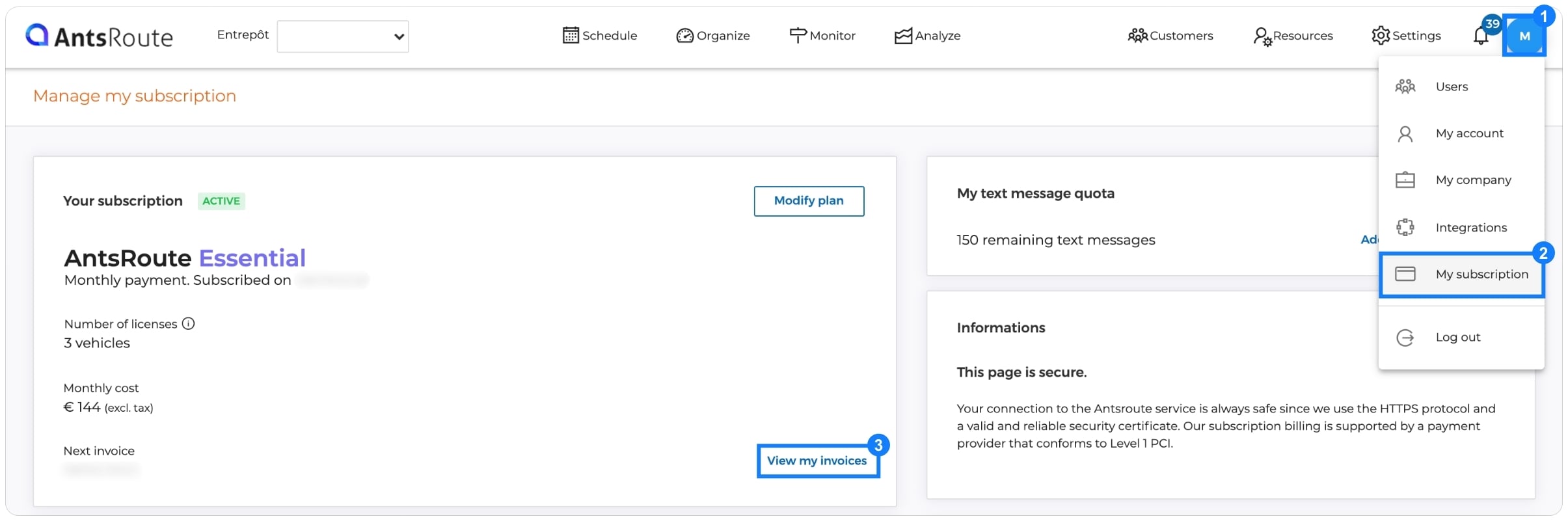Image resolution: width=1568 pixels, height=523 pixels.
Task: Click the Users group icon in menu
Action: (1405, 87)
